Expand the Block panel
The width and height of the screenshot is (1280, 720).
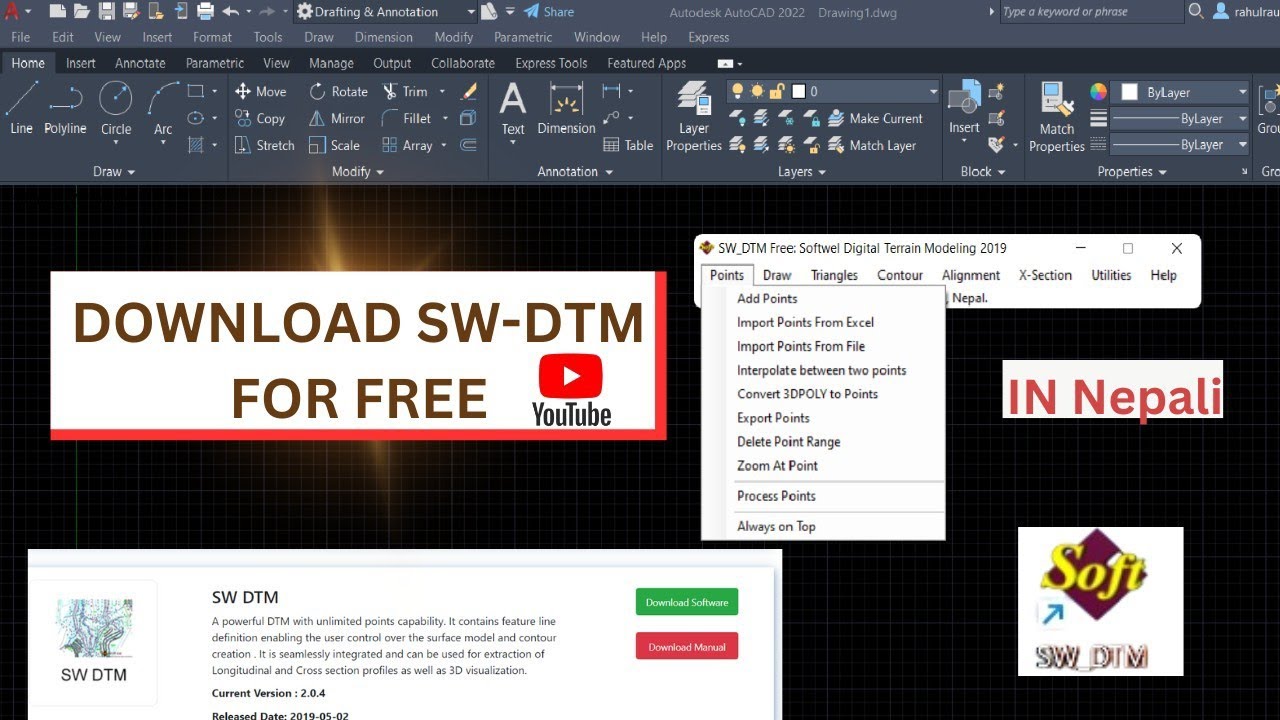tap(983, 171)
